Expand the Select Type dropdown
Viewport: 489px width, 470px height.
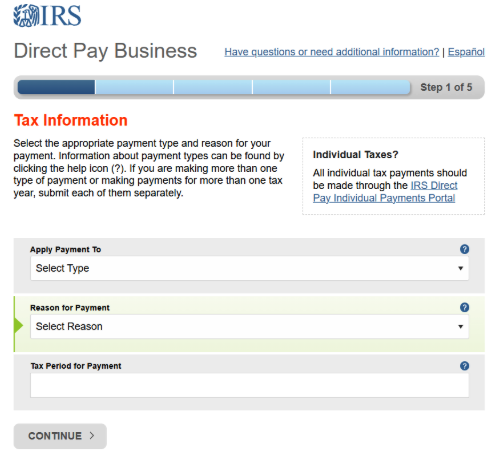tap(249, 268)
